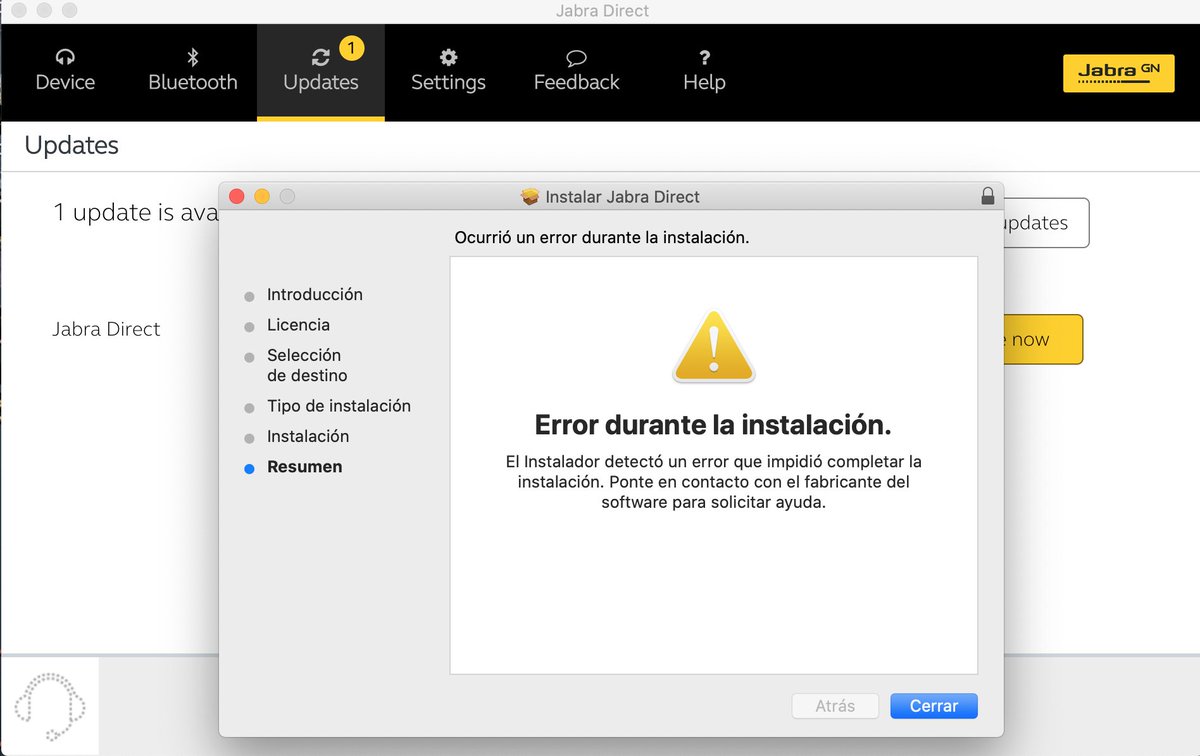Click the Updates page heading

[72, 145]
